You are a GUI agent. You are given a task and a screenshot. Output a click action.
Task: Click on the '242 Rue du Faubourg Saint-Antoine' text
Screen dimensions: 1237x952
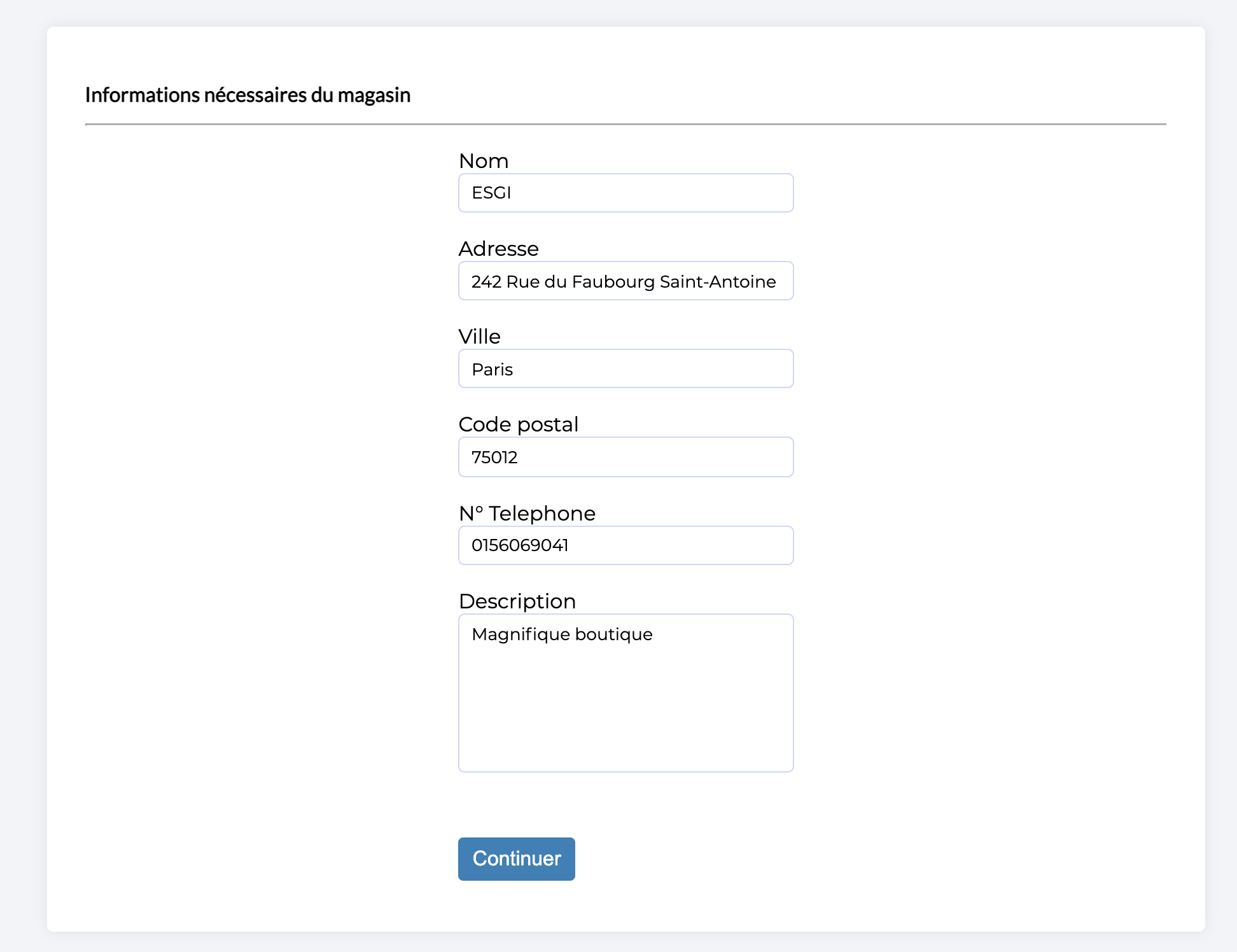(x=623, y=281)
